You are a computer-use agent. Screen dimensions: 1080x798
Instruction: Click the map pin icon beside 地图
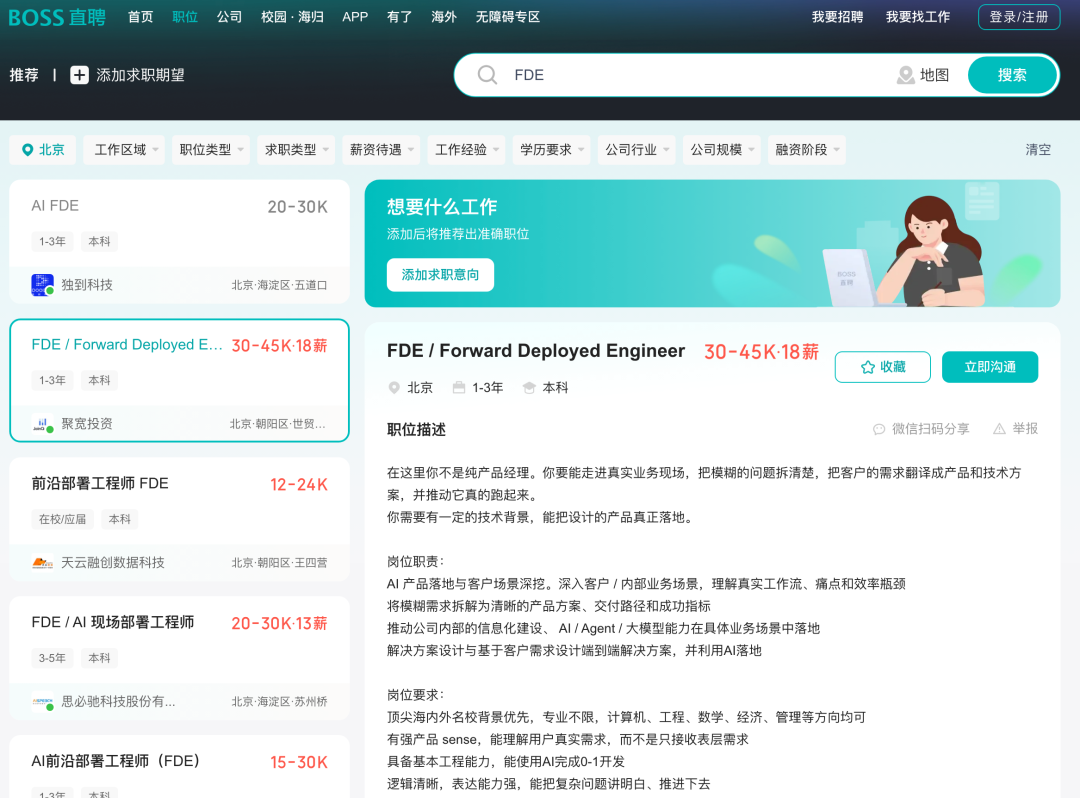(x=906, y=75)
